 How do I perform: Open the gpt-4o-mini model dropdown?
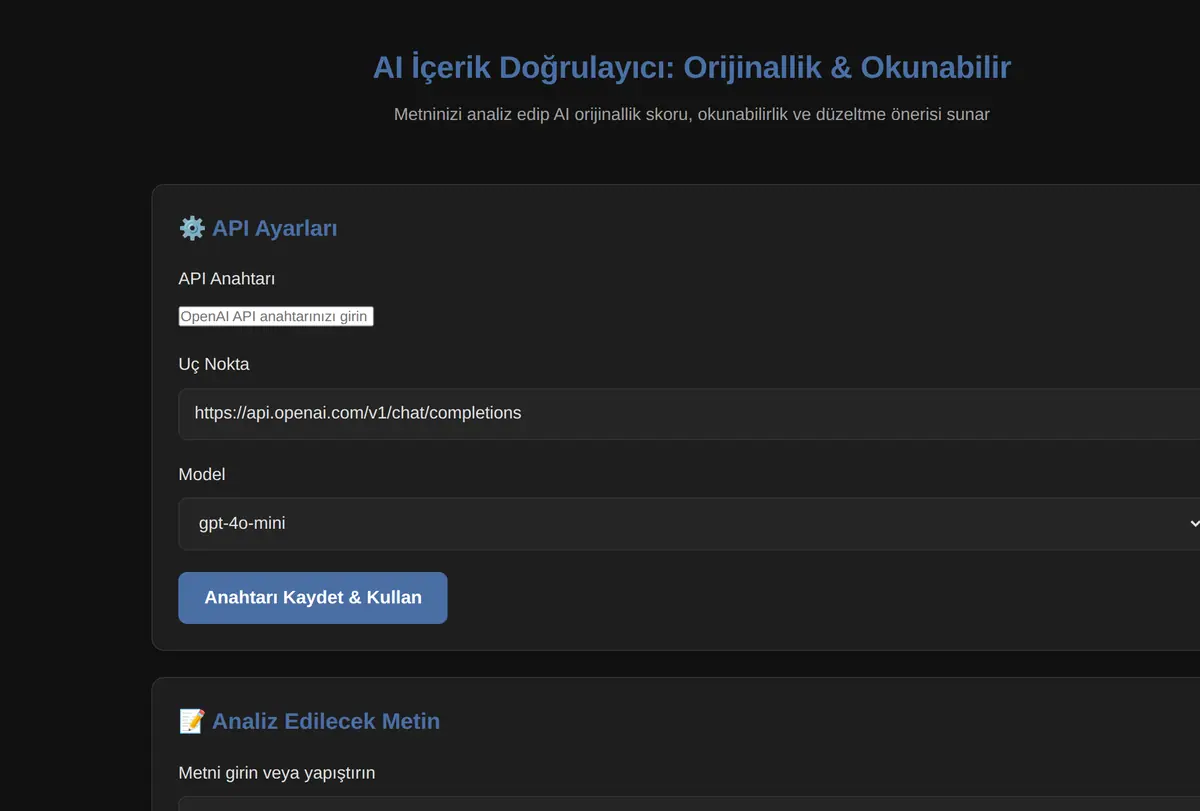pos(690,523)
